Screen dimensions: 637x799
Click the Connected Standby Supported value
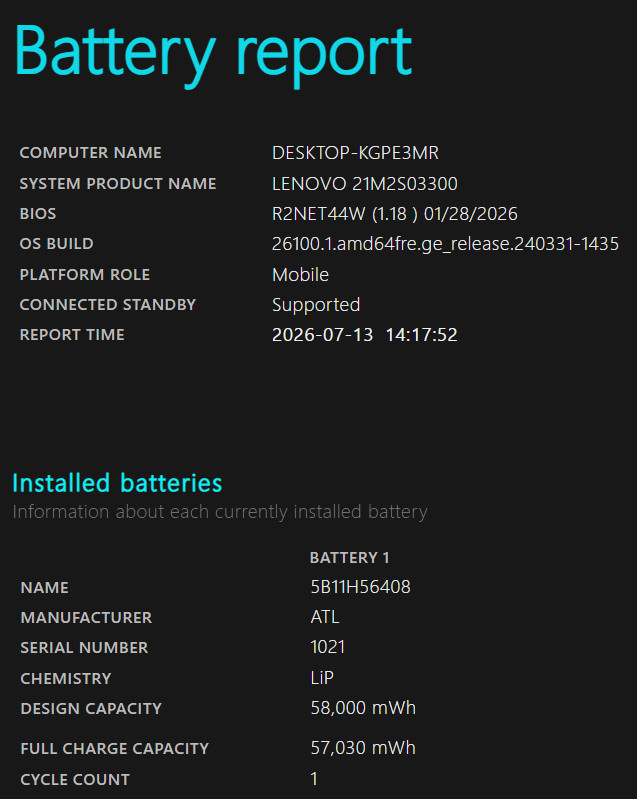tap(316, 305)
